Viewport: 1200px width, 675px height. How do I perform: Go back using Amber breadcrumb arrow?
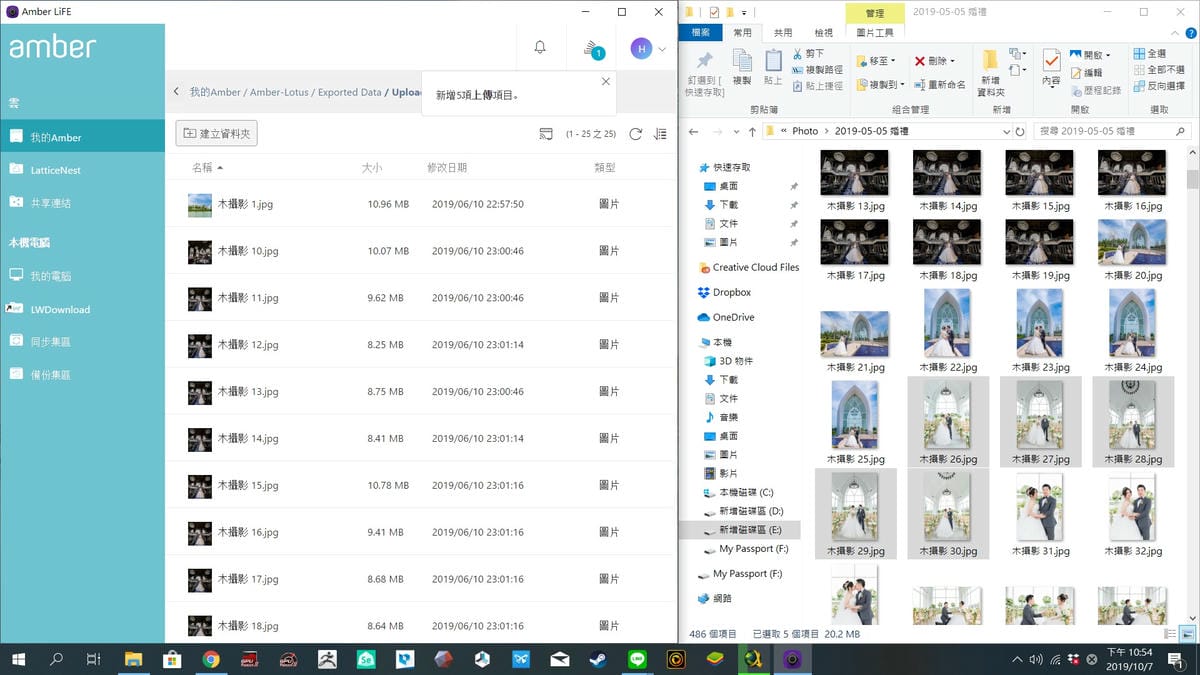[177, 91]
